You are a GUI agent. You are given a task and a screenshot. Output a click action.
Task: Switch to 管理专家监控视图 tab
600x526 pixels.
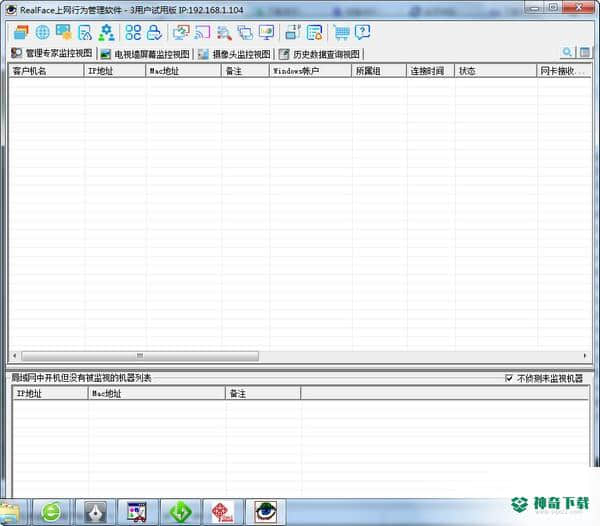pos(52,53)
